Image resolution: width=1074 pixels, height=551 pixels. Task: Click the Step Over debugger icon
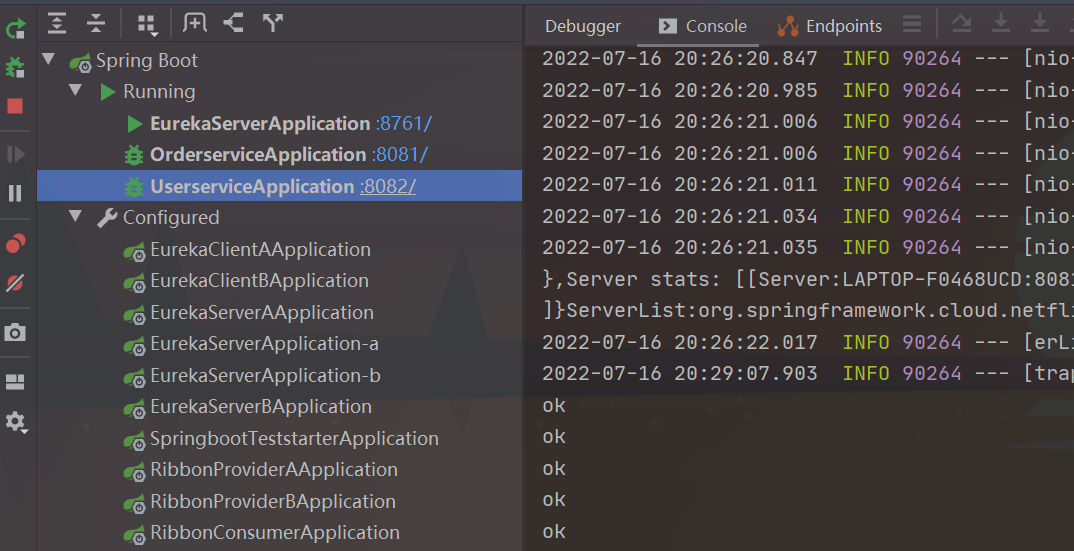[x=962, y=24]
